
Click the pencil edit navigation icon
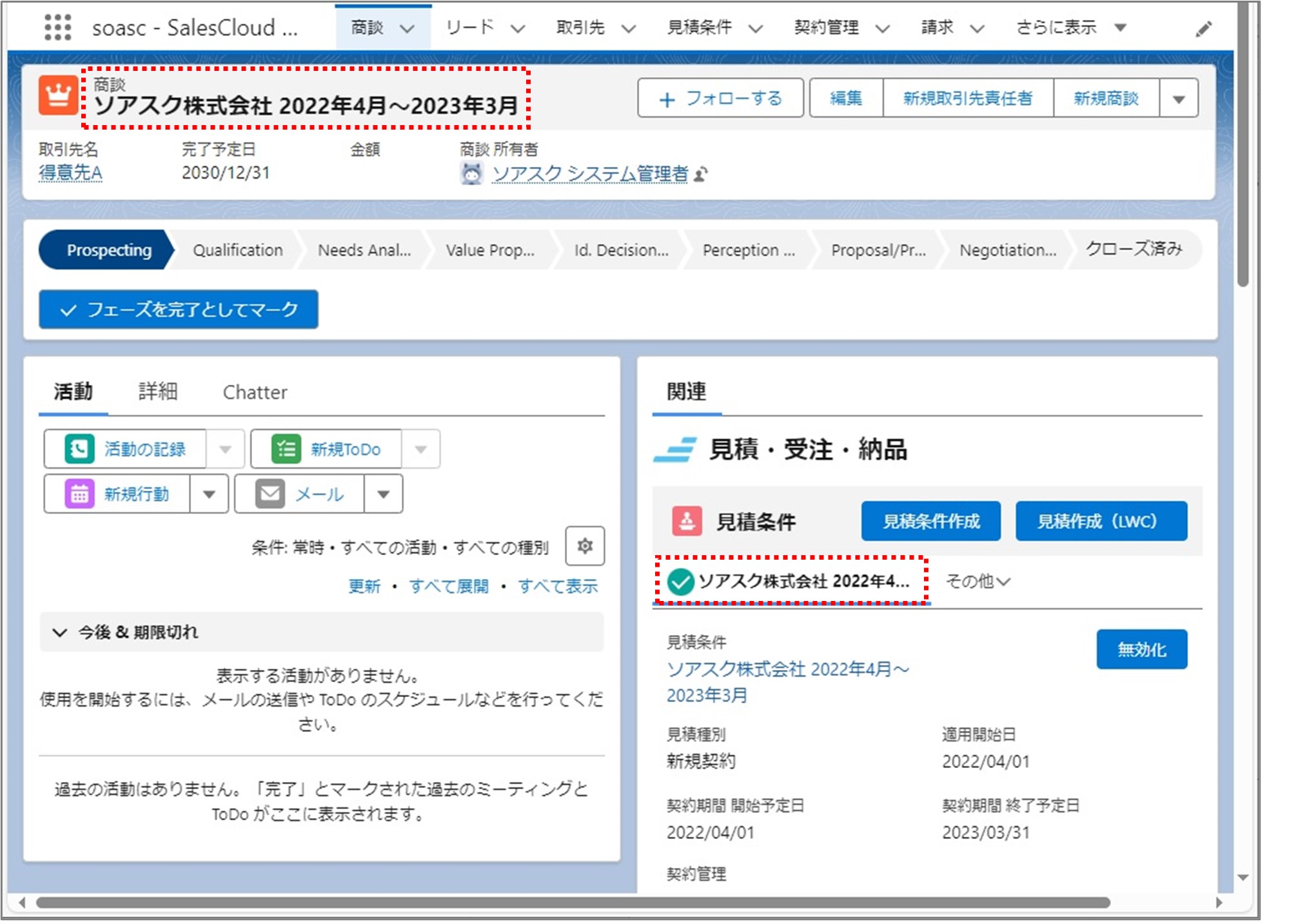point(1203,29)
